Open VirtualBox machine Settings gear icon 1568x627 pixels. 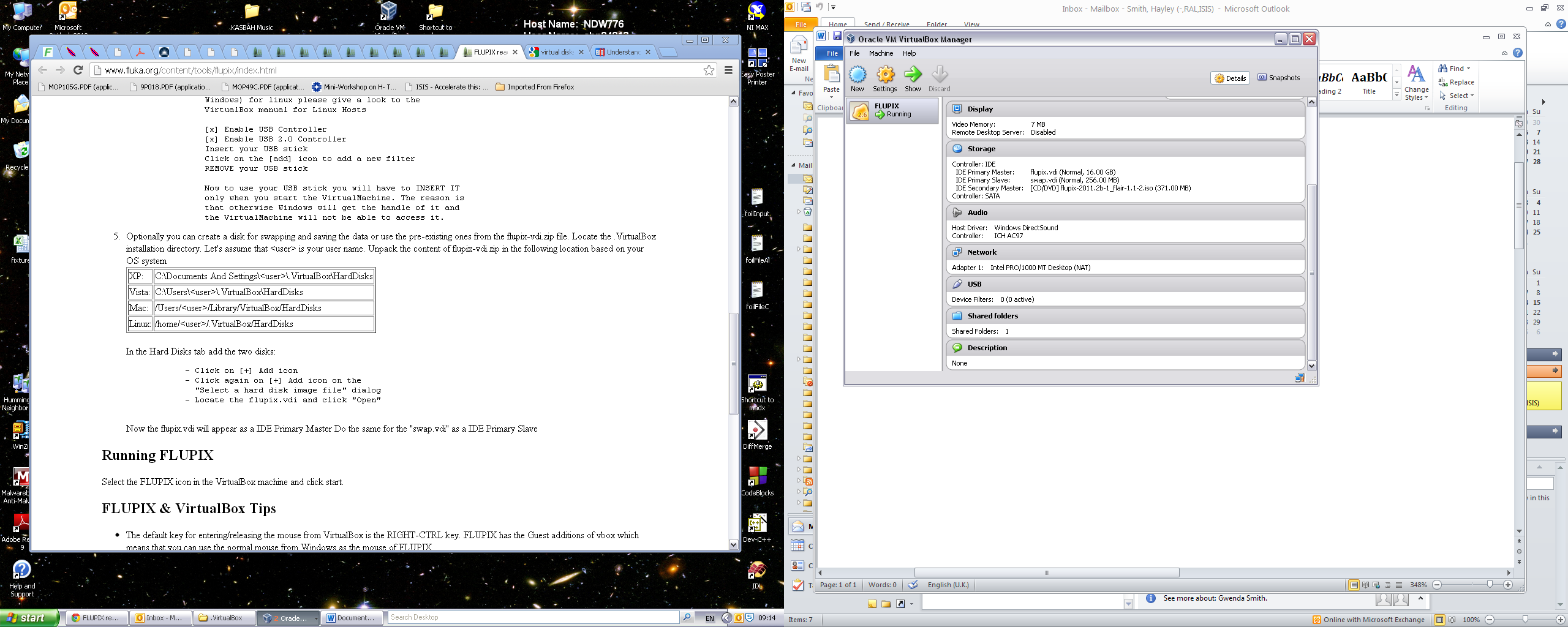pyautogui.click(x=885, y=75)
